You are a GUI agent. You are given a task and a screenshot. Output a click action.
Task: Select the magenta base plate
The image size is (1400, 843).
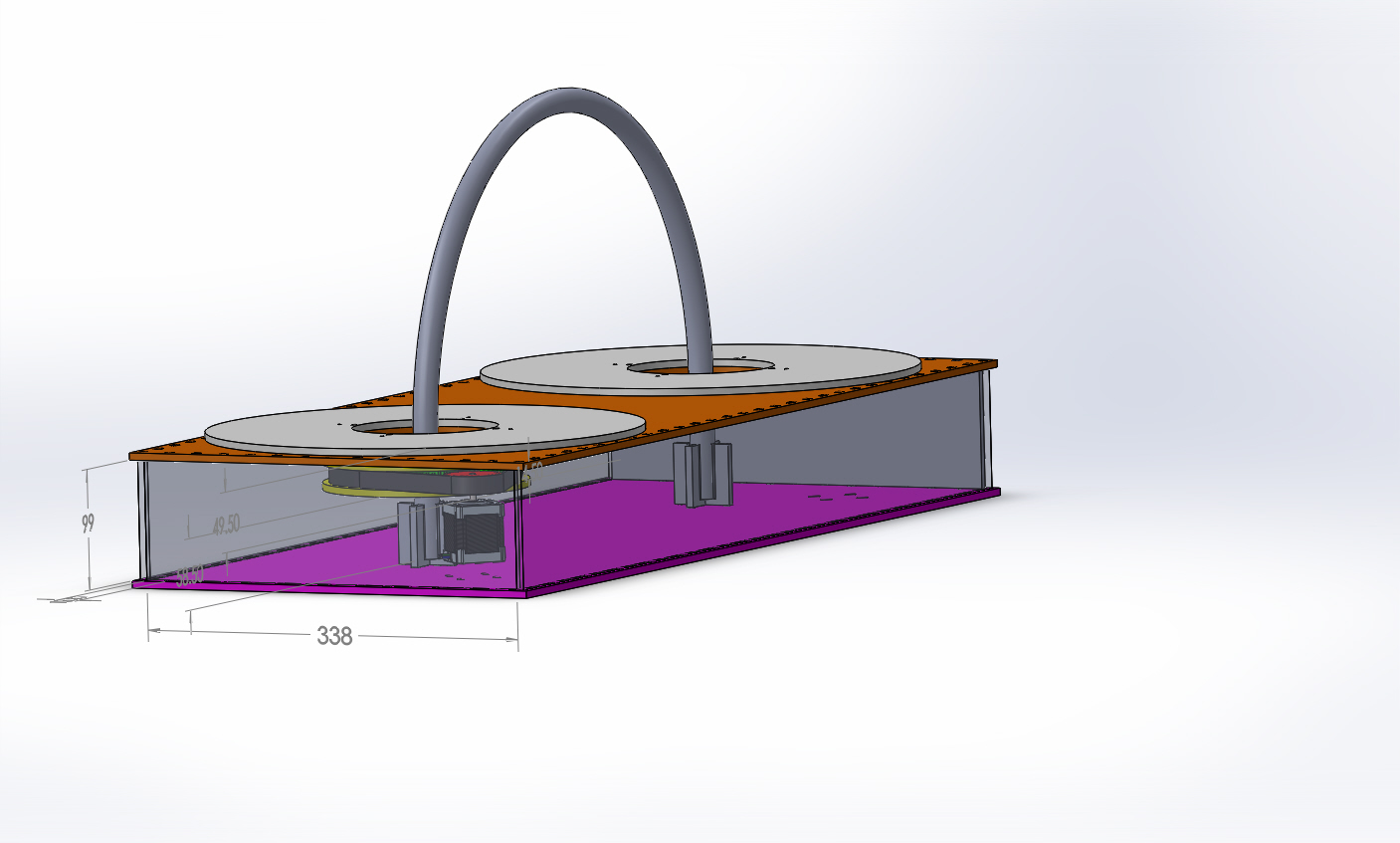(637, 532)
